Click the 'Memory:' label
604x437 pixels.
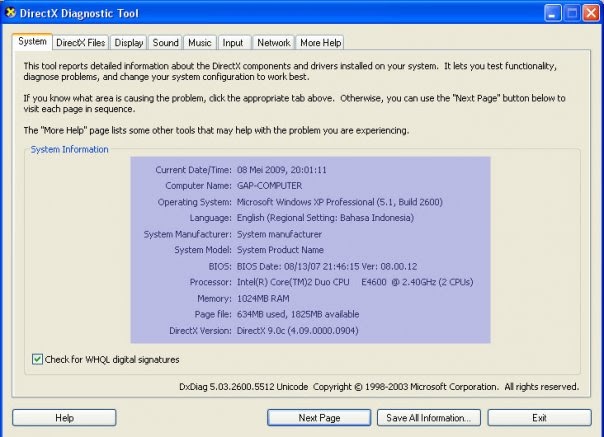pos(214,299)
